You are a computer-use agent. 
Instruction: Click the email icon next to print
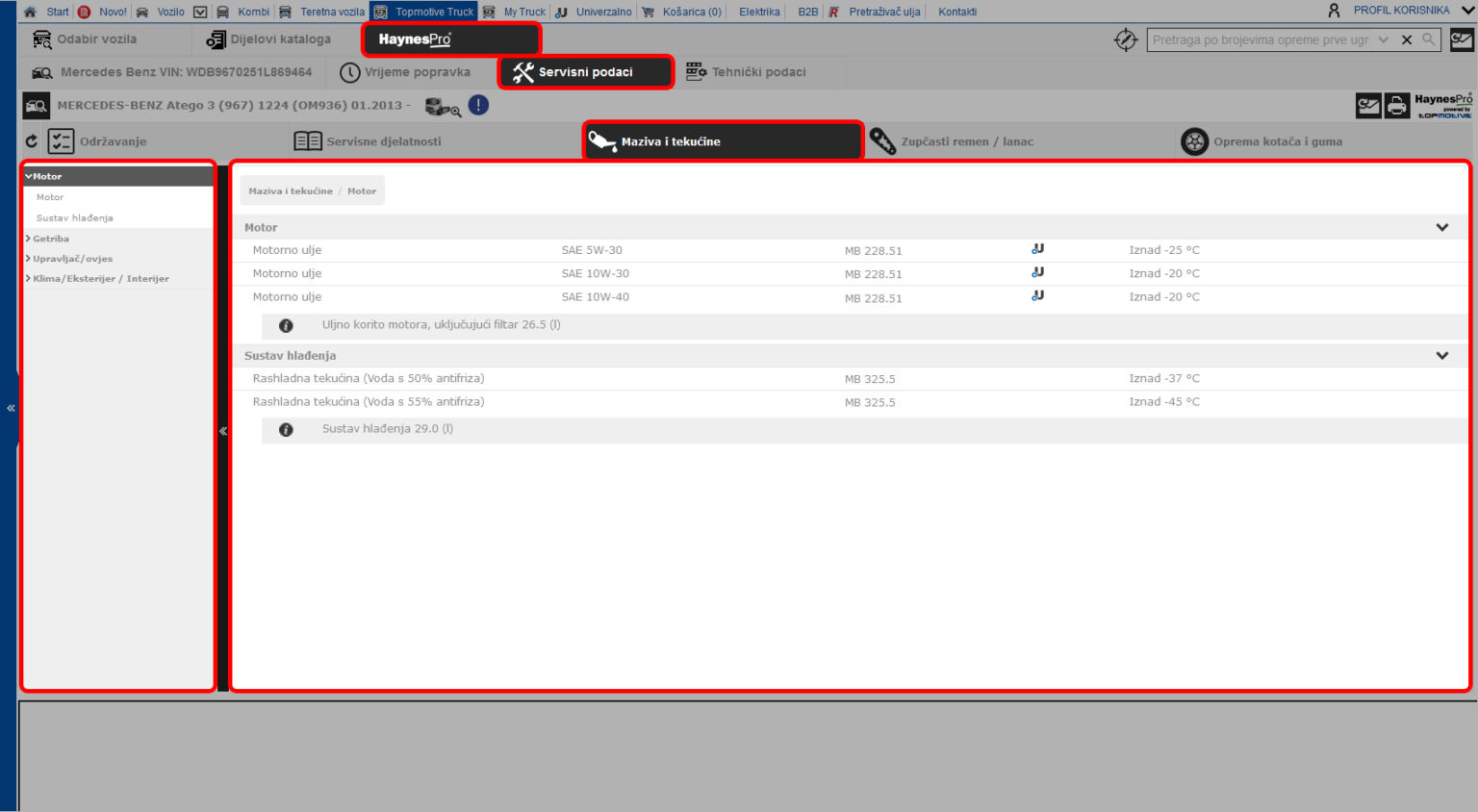click(x=1368, y=106)
